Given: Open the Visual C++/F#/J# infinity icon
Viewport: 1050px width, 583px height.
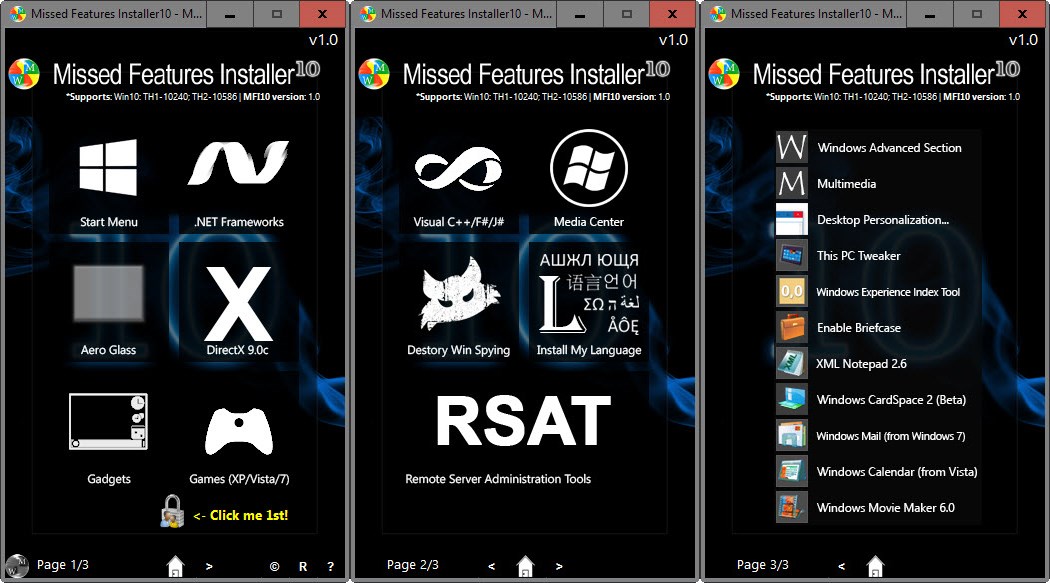Looking at the screenshot, I should click(x=458, y=169).
